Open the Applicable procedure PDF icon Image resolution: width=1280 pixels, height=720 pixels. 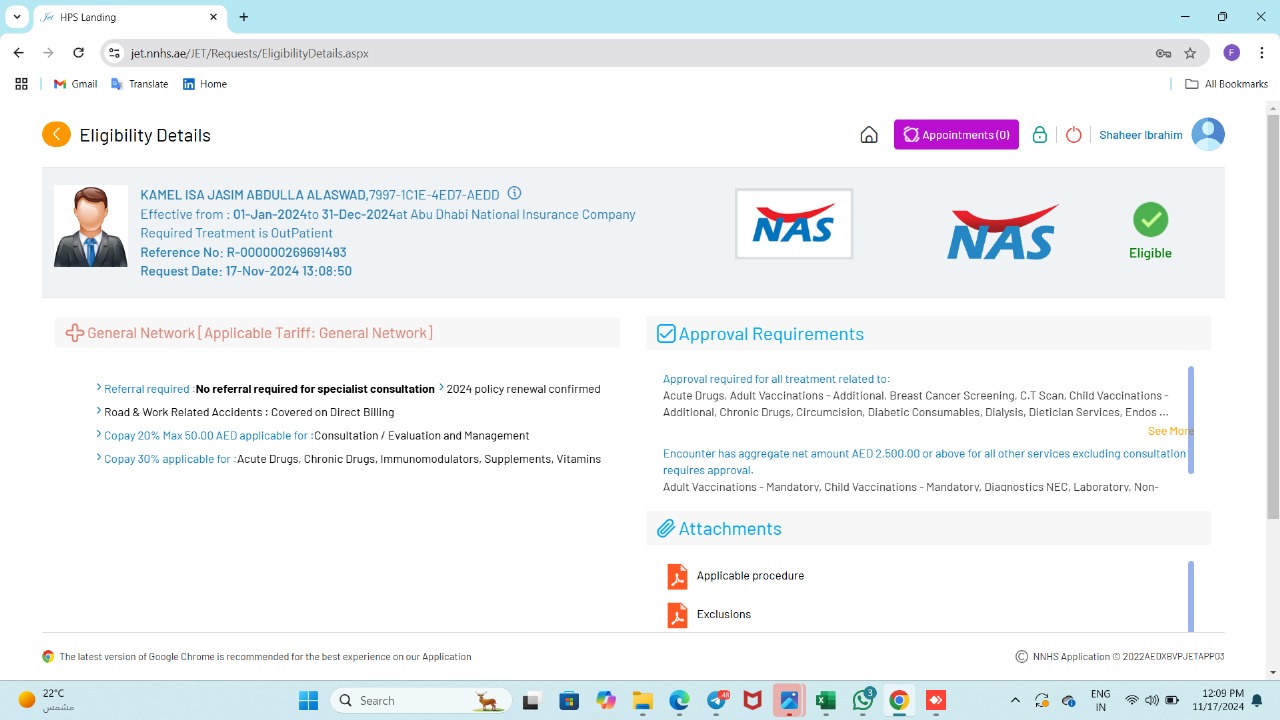coord(677,577)
